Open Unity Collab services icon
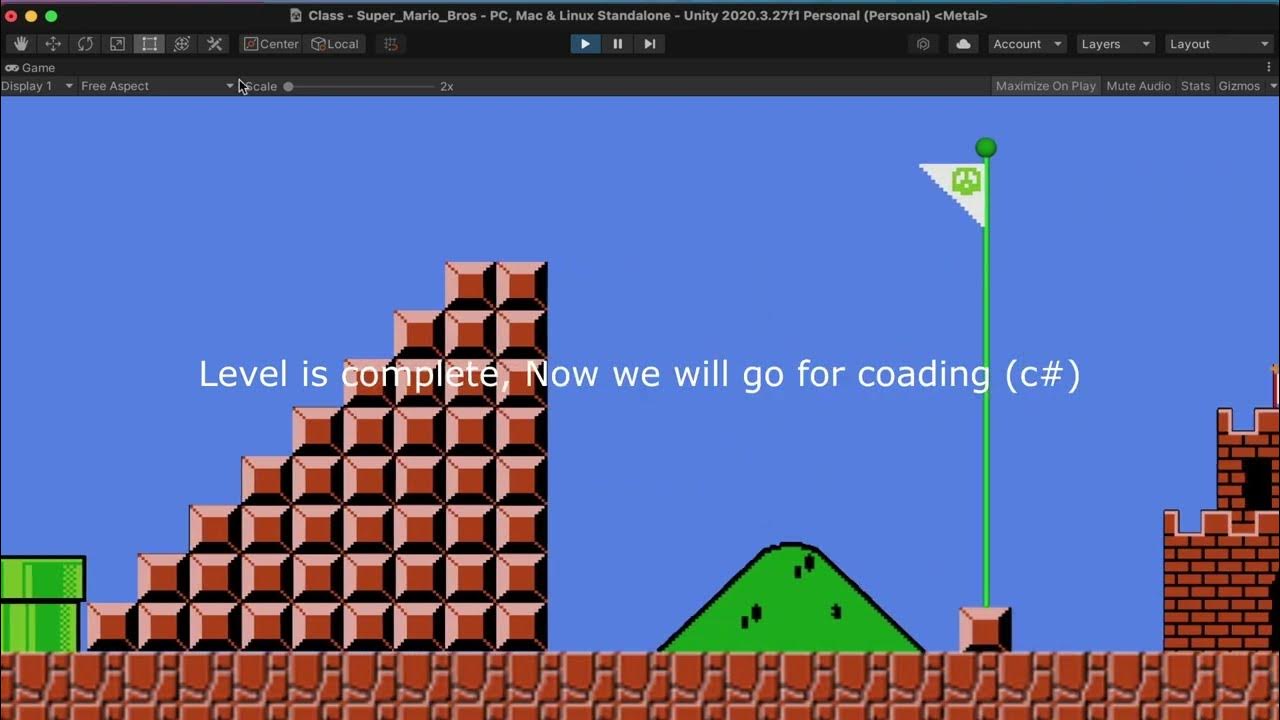1280x720 pixels. click(x=923, y=44)
